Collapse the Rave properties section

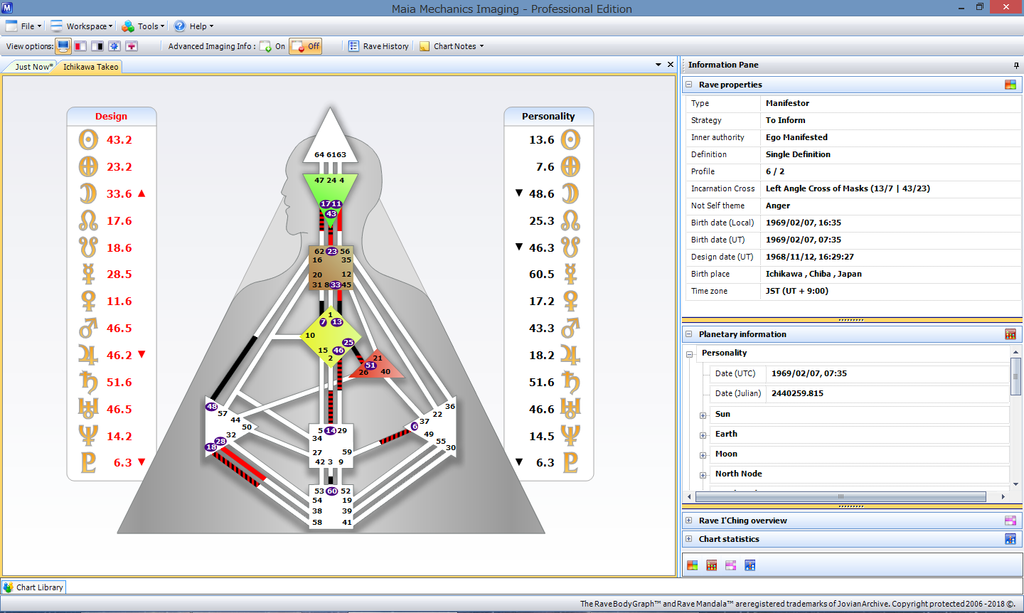pyautogui.click(x=689, y=85)
